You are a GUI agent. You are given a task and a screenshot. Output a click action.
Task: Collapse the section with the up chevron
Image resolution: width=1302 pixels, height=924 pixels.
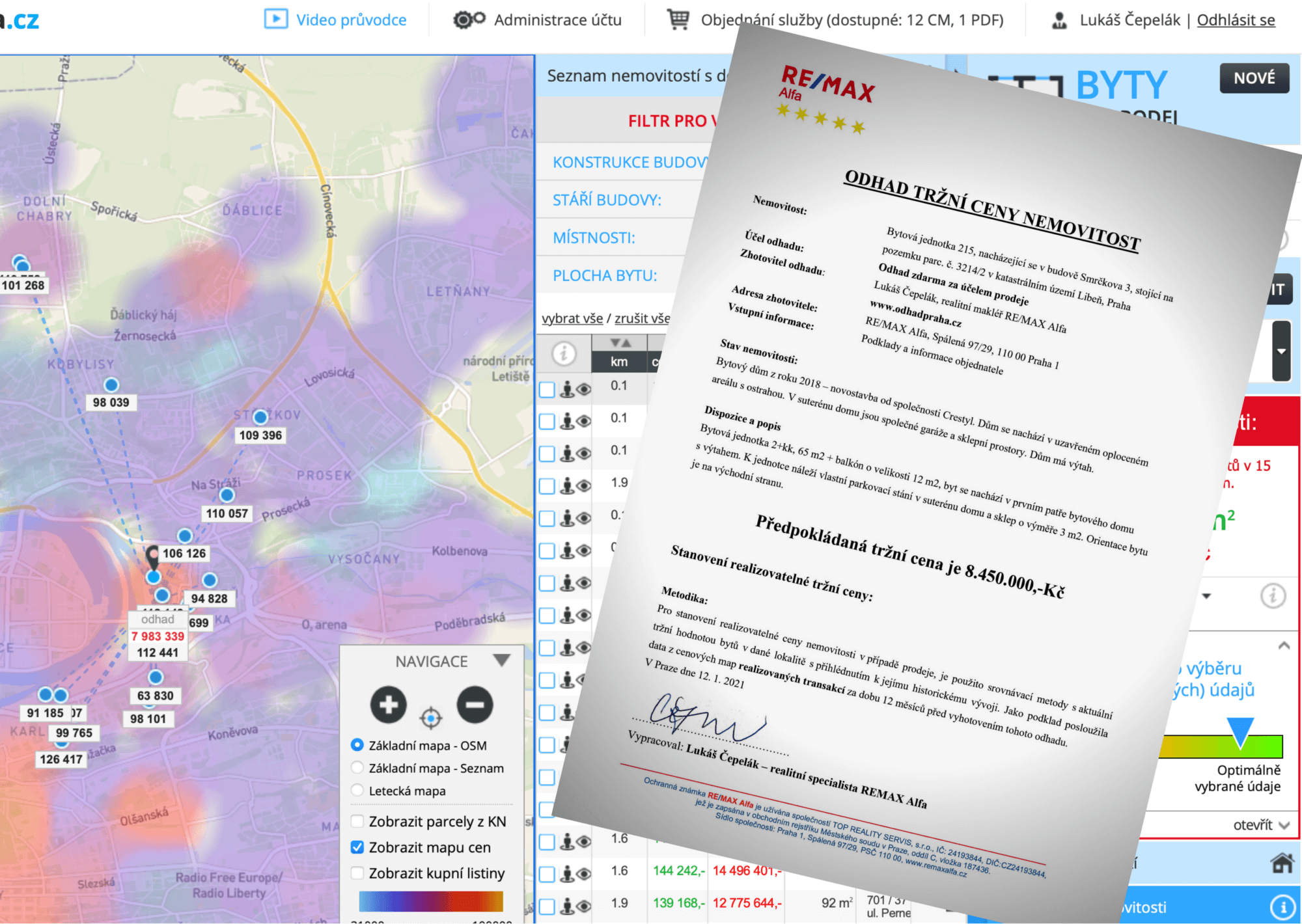(x=1284, y=645)
